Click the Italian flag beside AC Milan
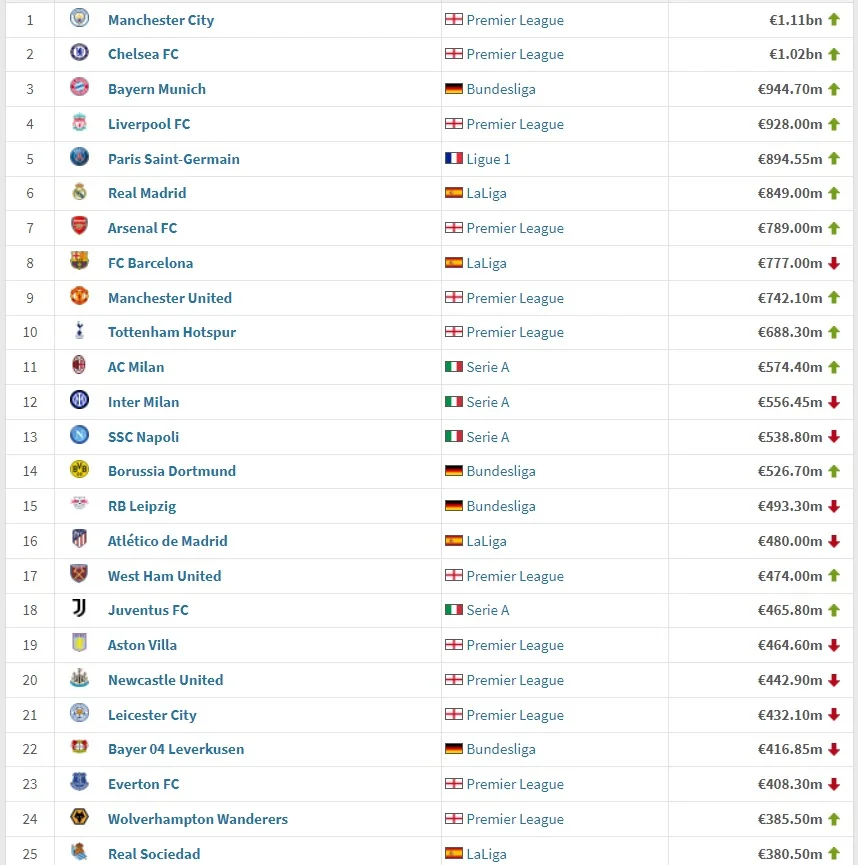 [453, 367]
